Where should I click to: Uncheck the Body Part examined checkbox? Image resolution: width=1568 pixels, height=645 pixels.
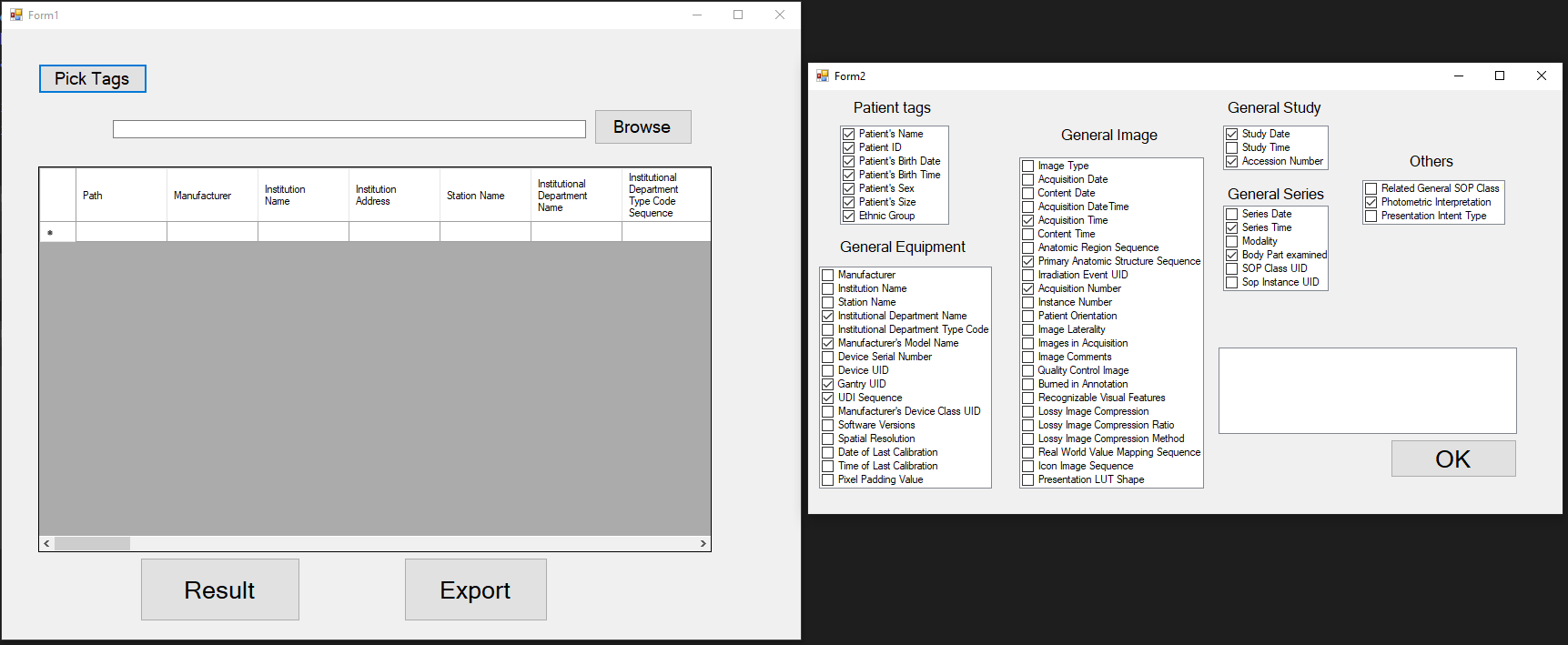pos(1232,255)
